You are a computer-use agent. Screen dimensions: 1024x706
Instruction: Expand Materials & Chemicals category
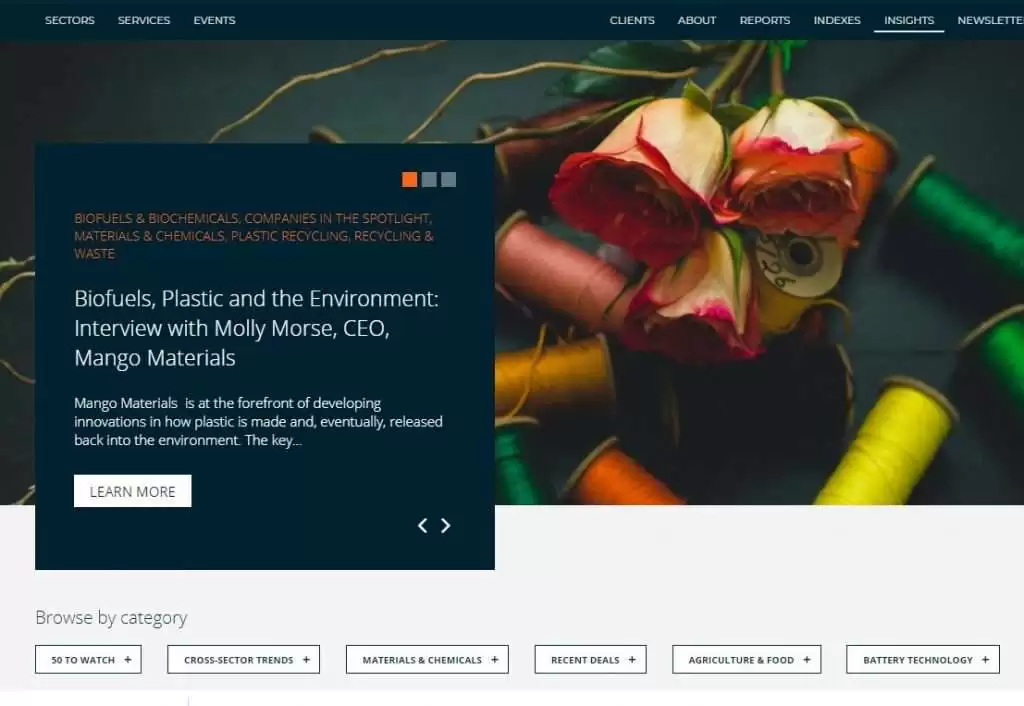pyautogui.click(x=427, y=660)
